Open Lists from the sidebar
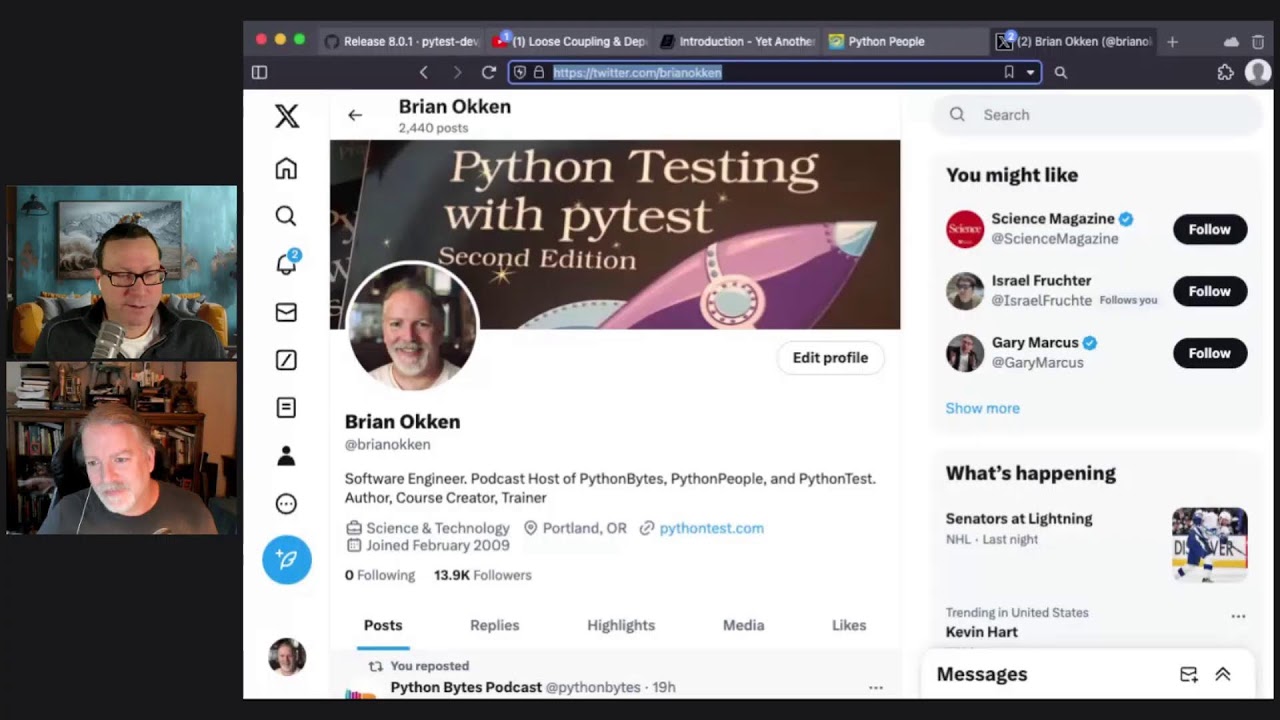This screenshot has height=720, width=1280. [286, 407]
